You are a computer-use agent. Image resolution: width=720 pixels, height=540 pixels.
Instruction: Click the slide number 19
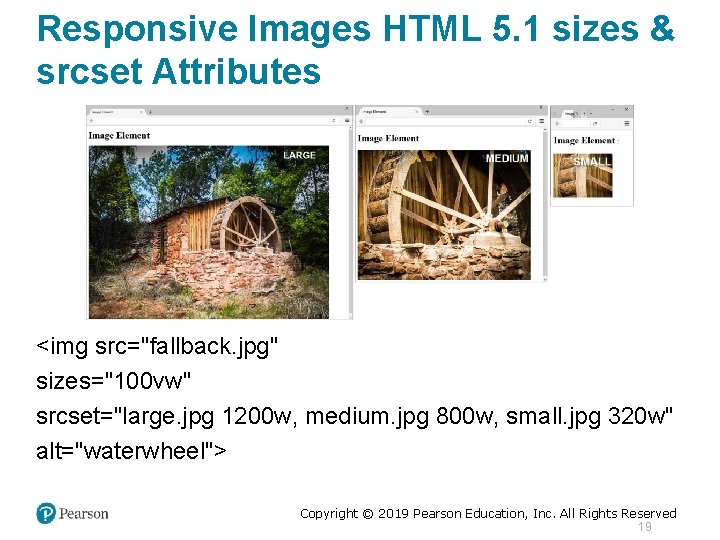pyautogui.click(x=645, y=527)
